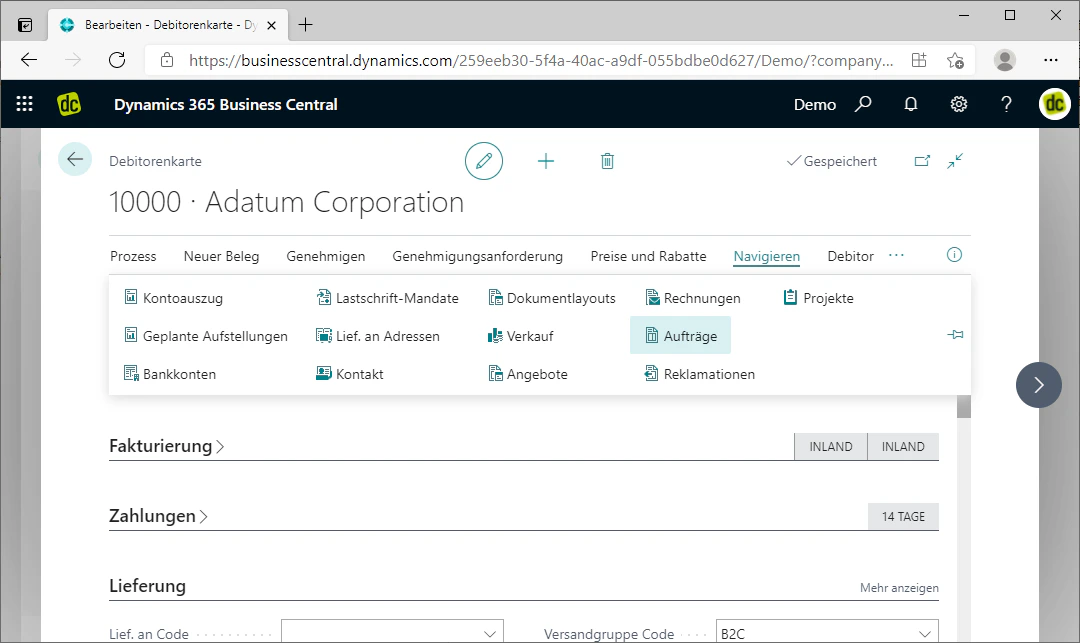Click the Navigieren menu tab

point(767,256)
